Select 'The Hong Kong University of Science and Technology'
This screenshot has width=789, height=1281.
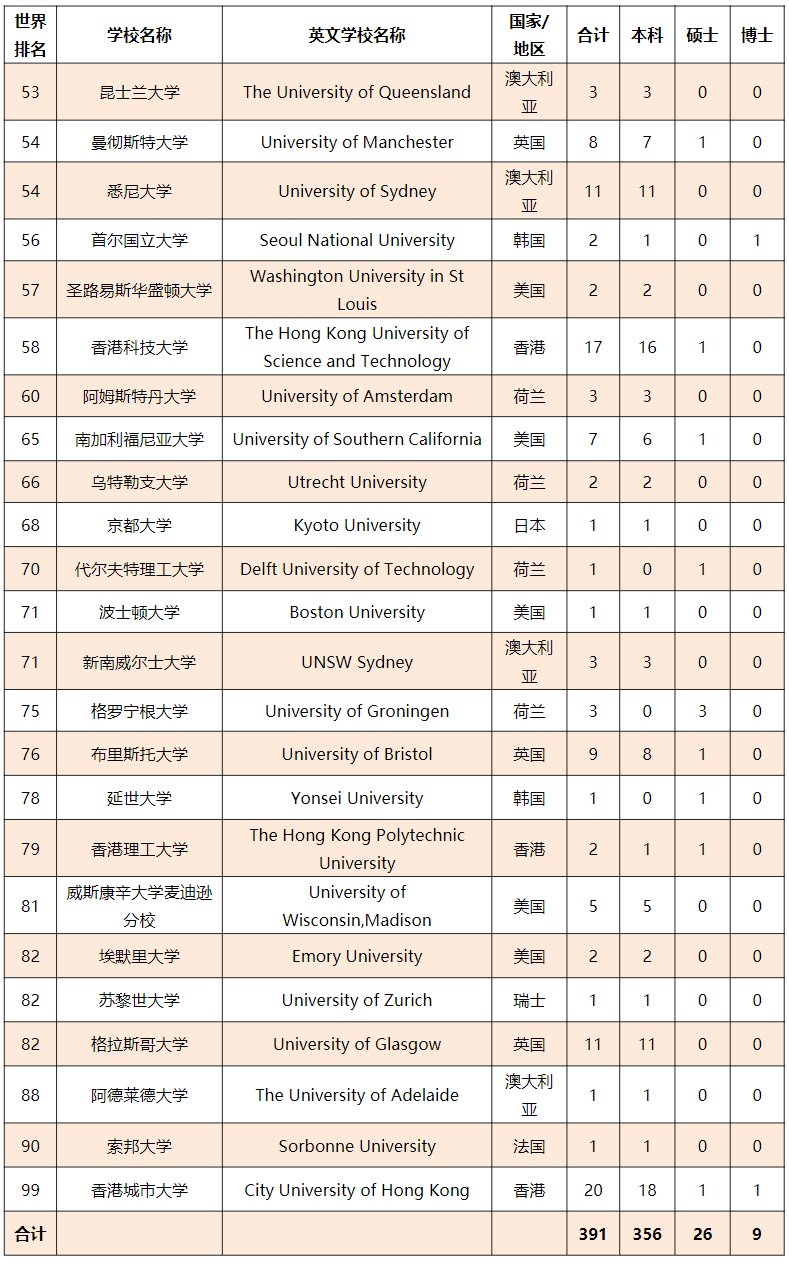tap(357, 347)
